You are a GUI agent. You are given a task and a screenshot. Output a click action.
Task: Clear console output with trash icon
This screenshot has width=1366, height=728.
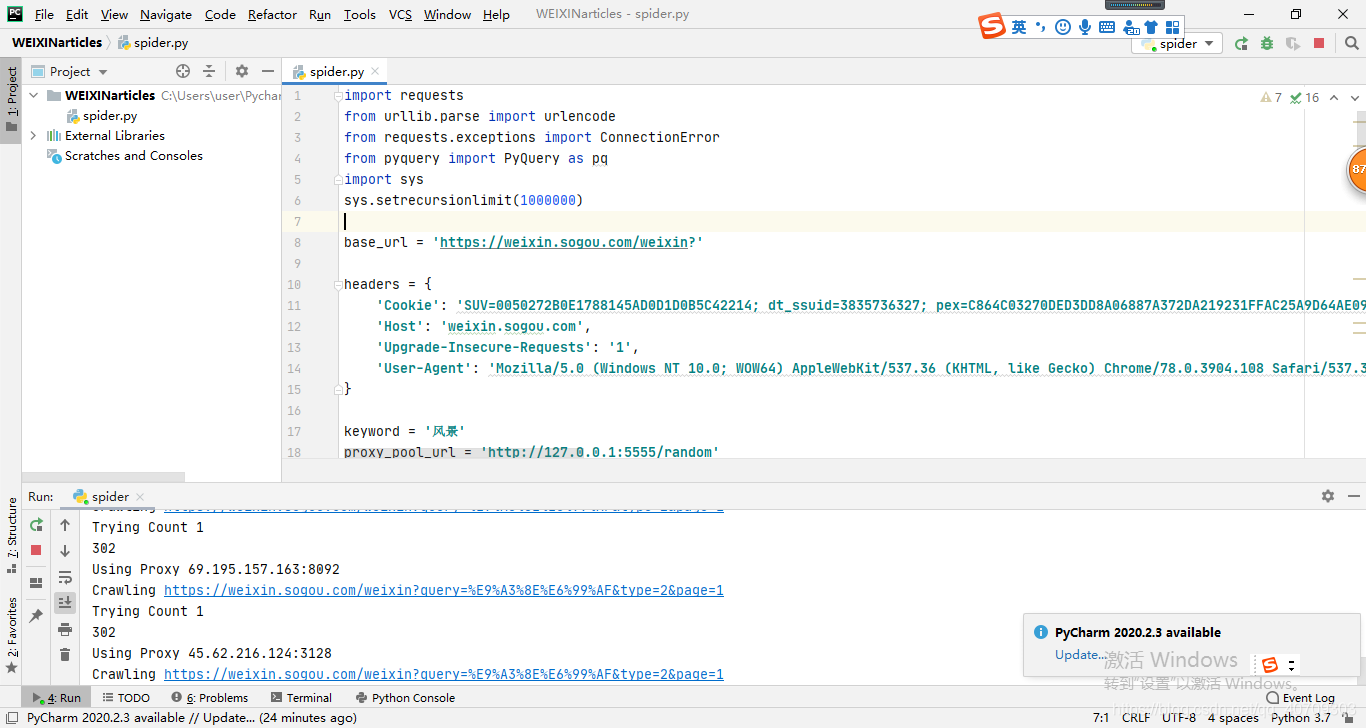click(x=65, y=654)
